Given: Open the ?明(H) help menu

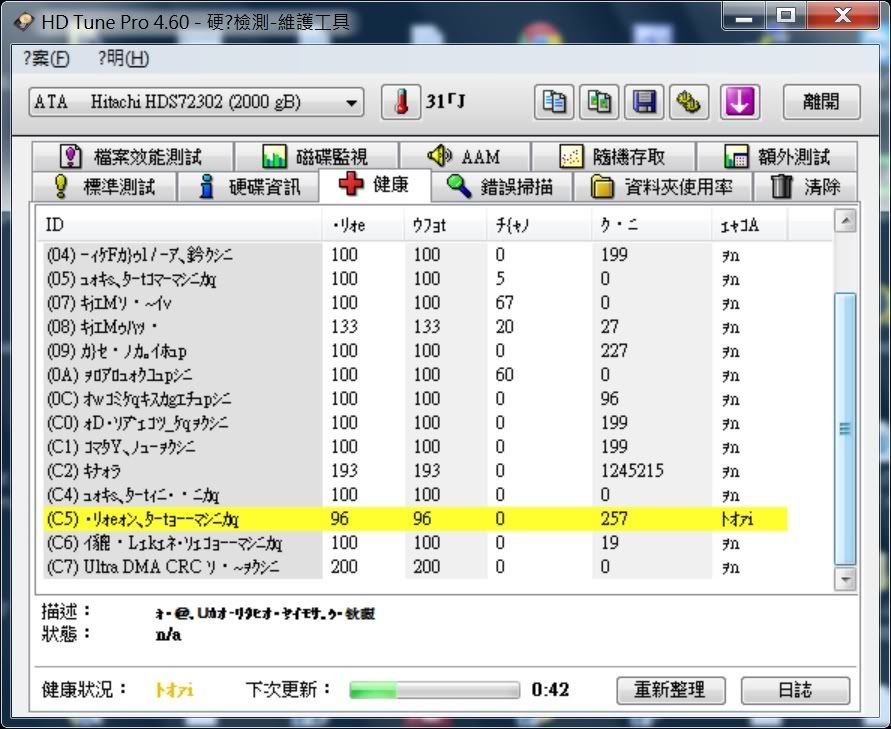Looking at the screenshot, I should 123,58.
